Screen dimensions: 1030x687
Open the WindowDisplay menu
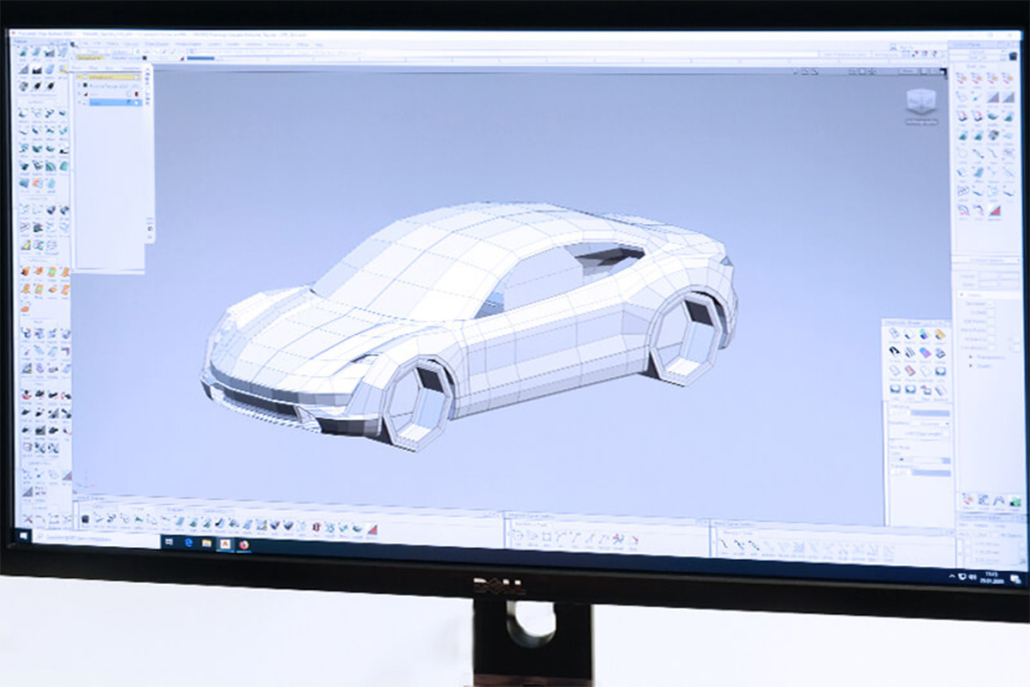click(x=189, y=44)
